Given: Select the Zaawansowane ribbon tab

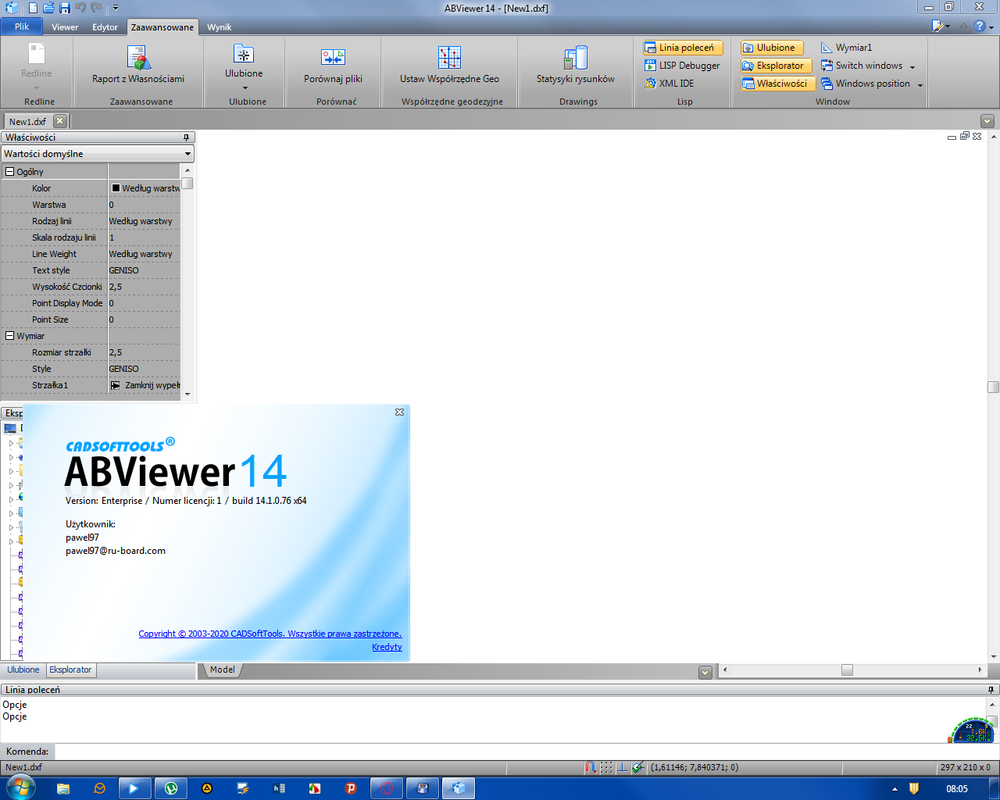Looking at the screenshot, I should point(162,27).
